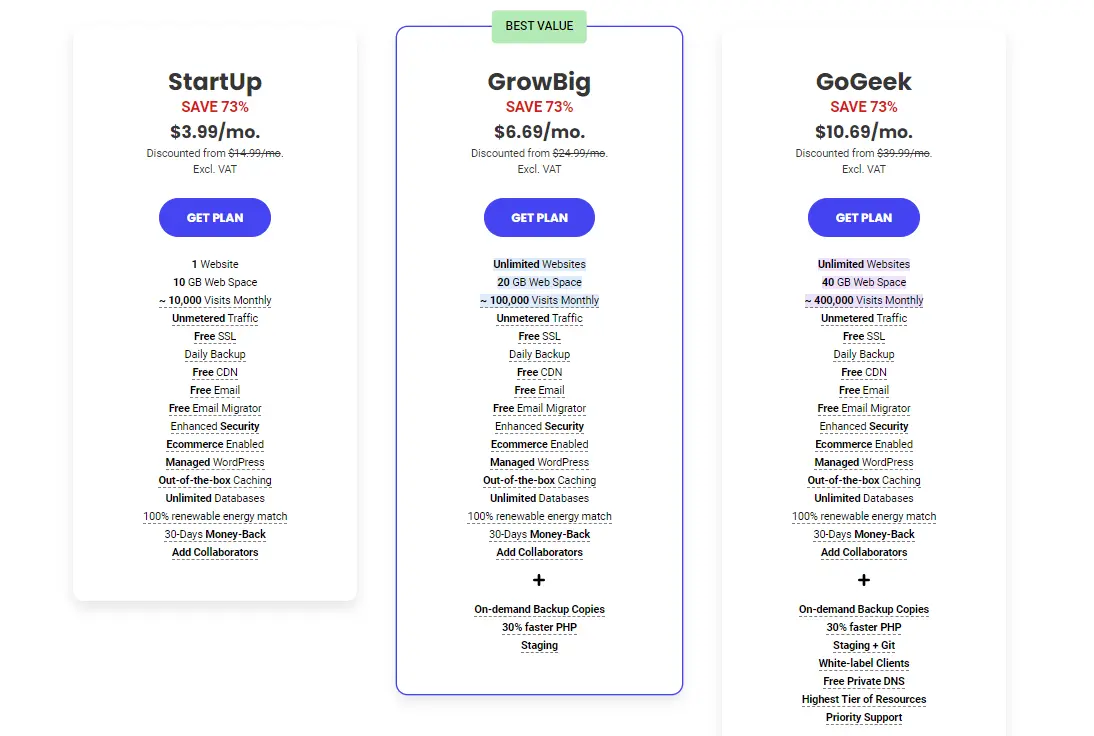The height and width of the screenshot is (736, 1094).
Task: Click the BEST VALUE badge above GrowBig
Action: pos(539,27)
